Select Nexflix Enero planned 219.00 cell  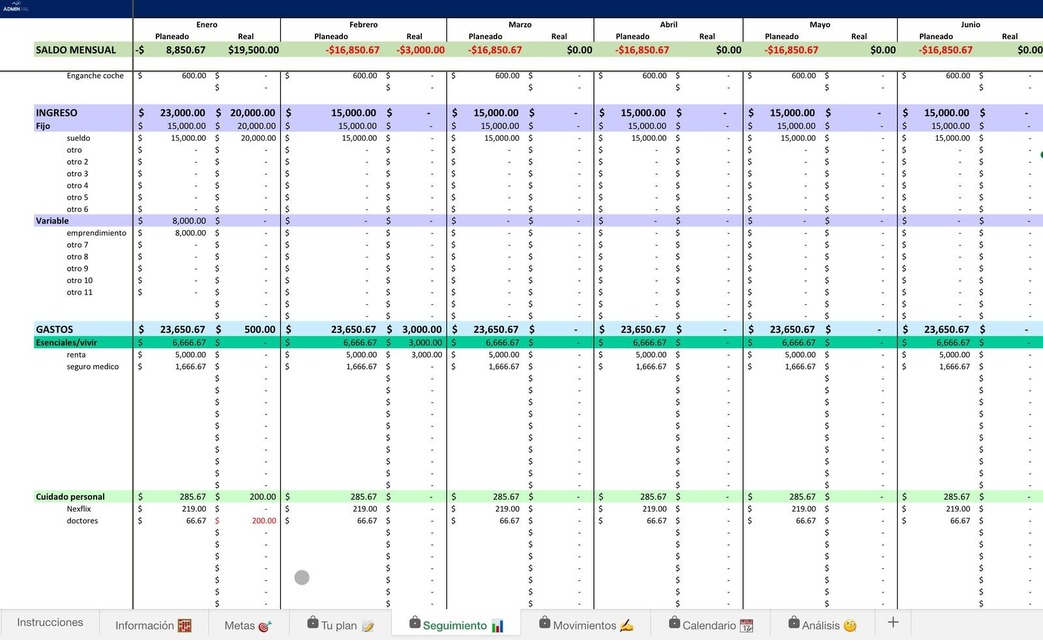(x=194, y=509)
